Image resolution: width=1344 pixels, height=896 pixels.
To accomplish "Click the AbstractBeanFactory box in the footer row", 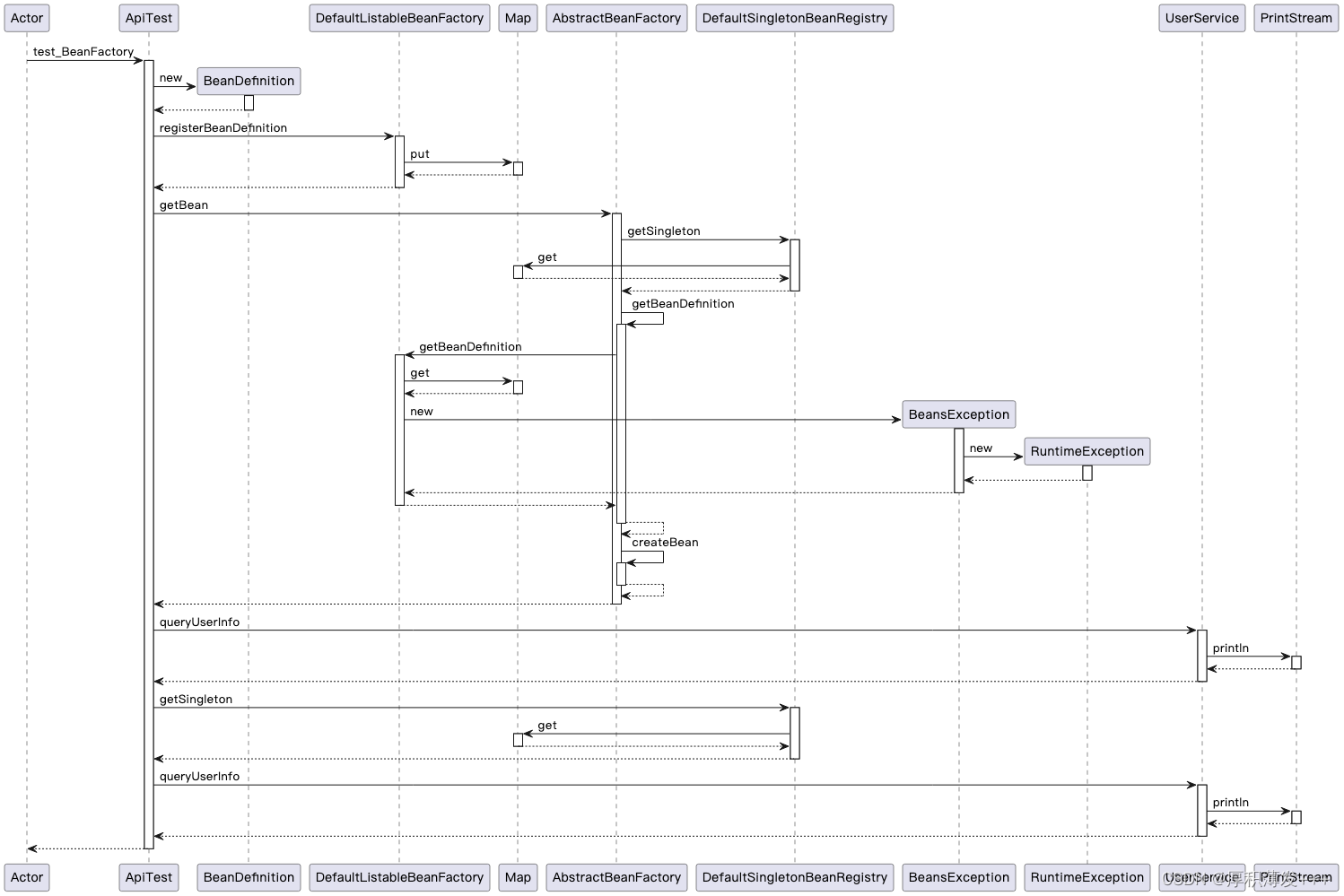I will (616, 877).
